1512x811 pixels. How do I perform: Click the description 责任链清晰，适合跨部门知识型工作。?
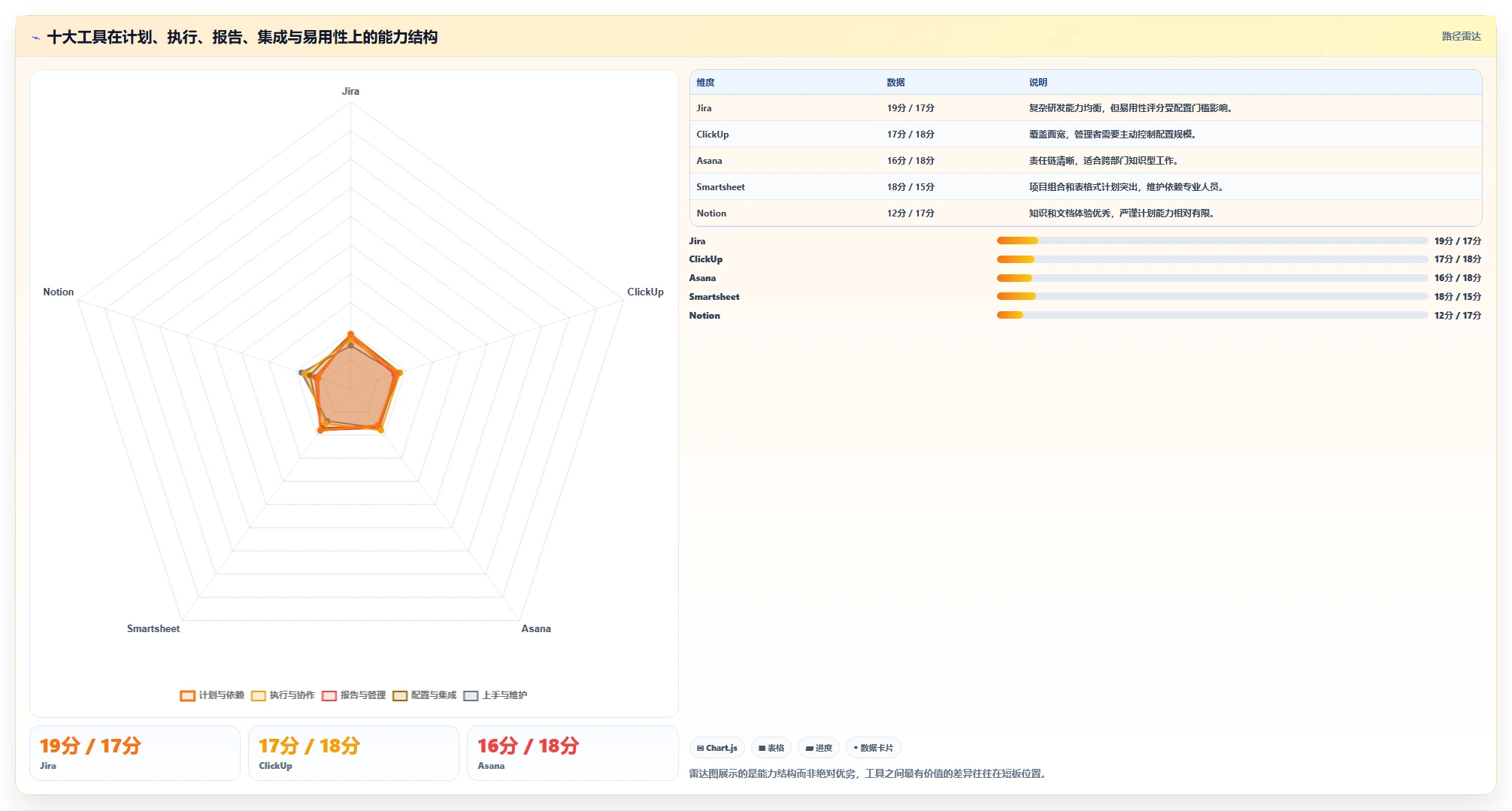point(1104,161)
